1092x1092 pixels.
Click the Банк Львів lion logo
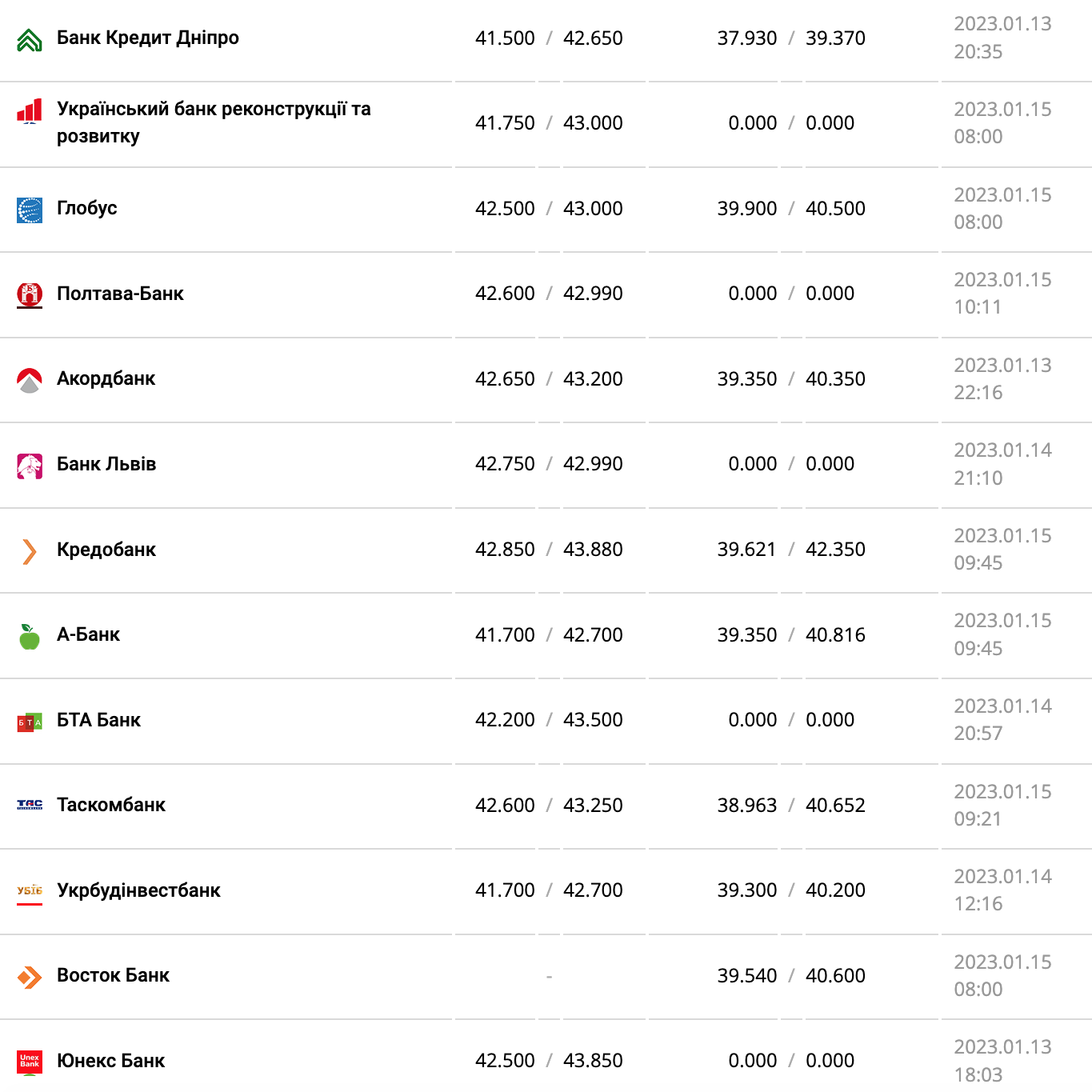pos(30,466)
